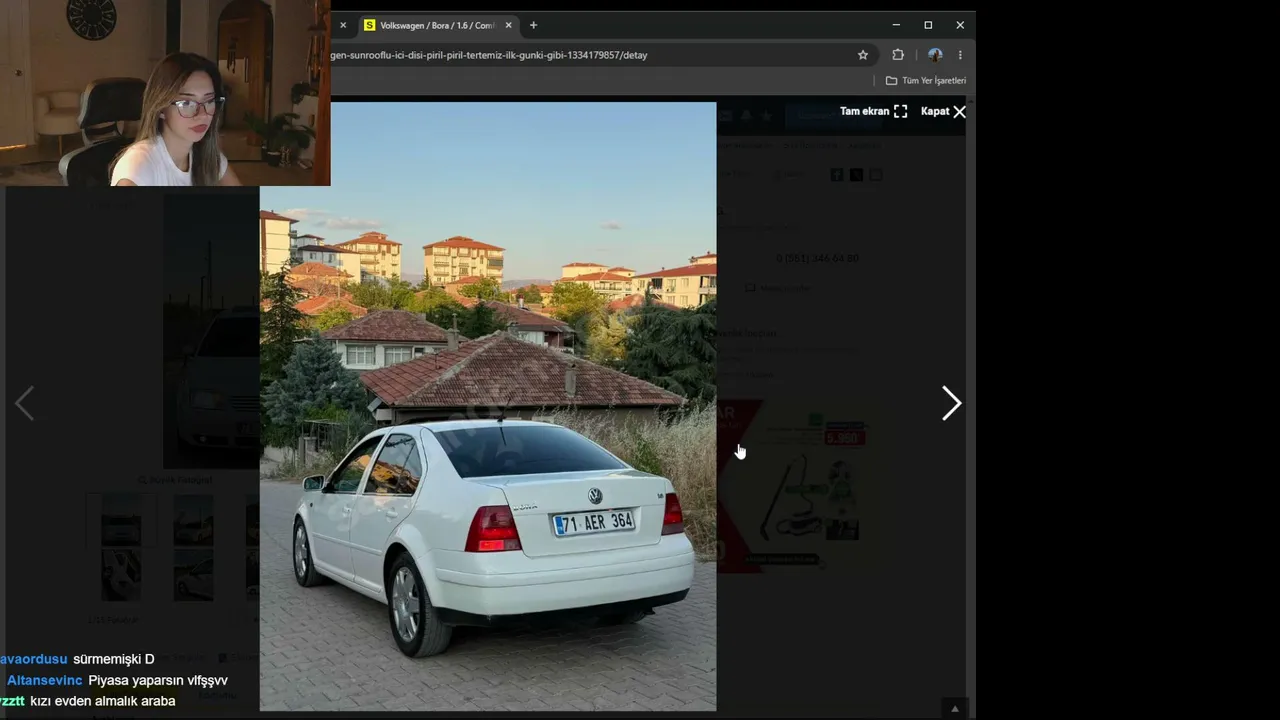
Task: Click the white Volkswagen Bora photo
Action: point(488,406)
